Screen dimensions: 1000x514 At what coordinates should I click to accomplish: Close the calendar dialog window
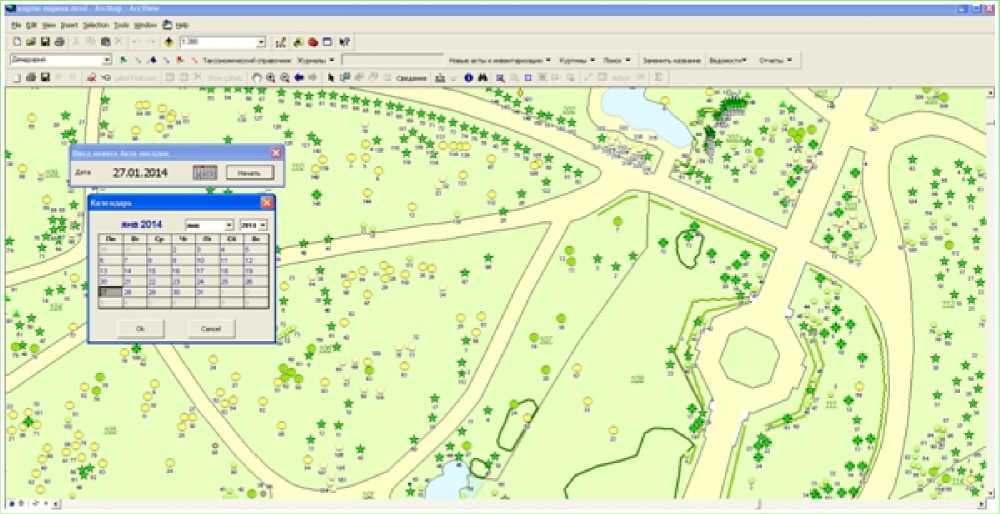[266, 203]
